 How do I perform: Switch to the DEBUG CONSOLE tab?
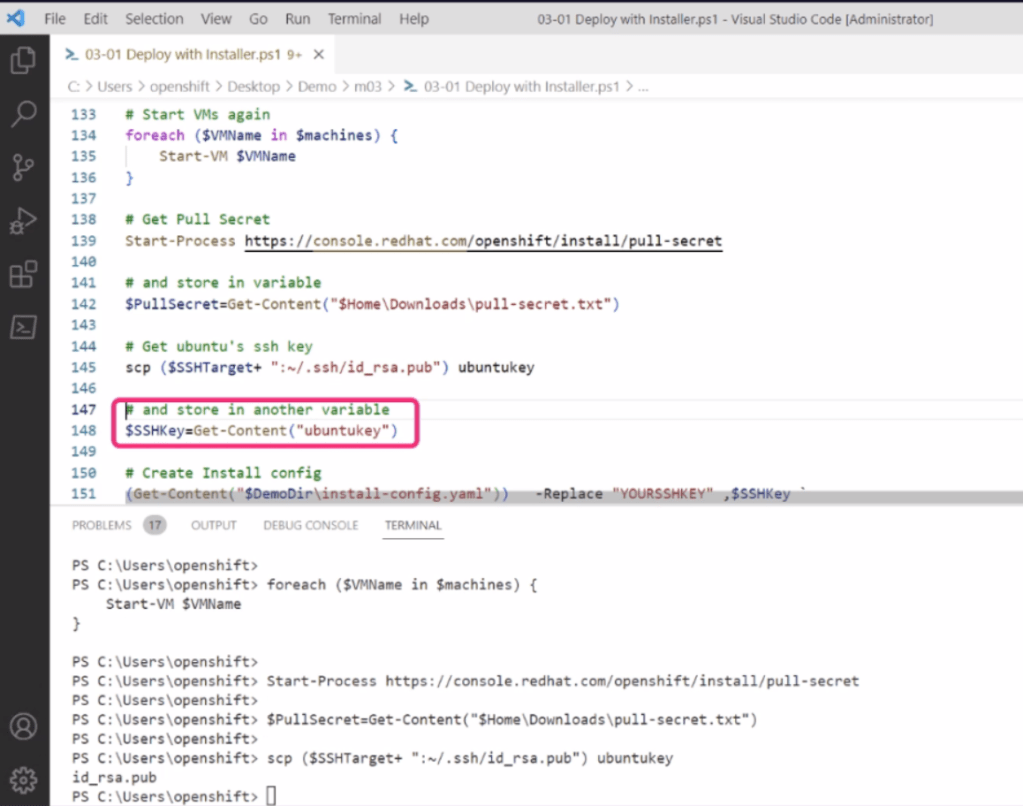tap(311, 525)
